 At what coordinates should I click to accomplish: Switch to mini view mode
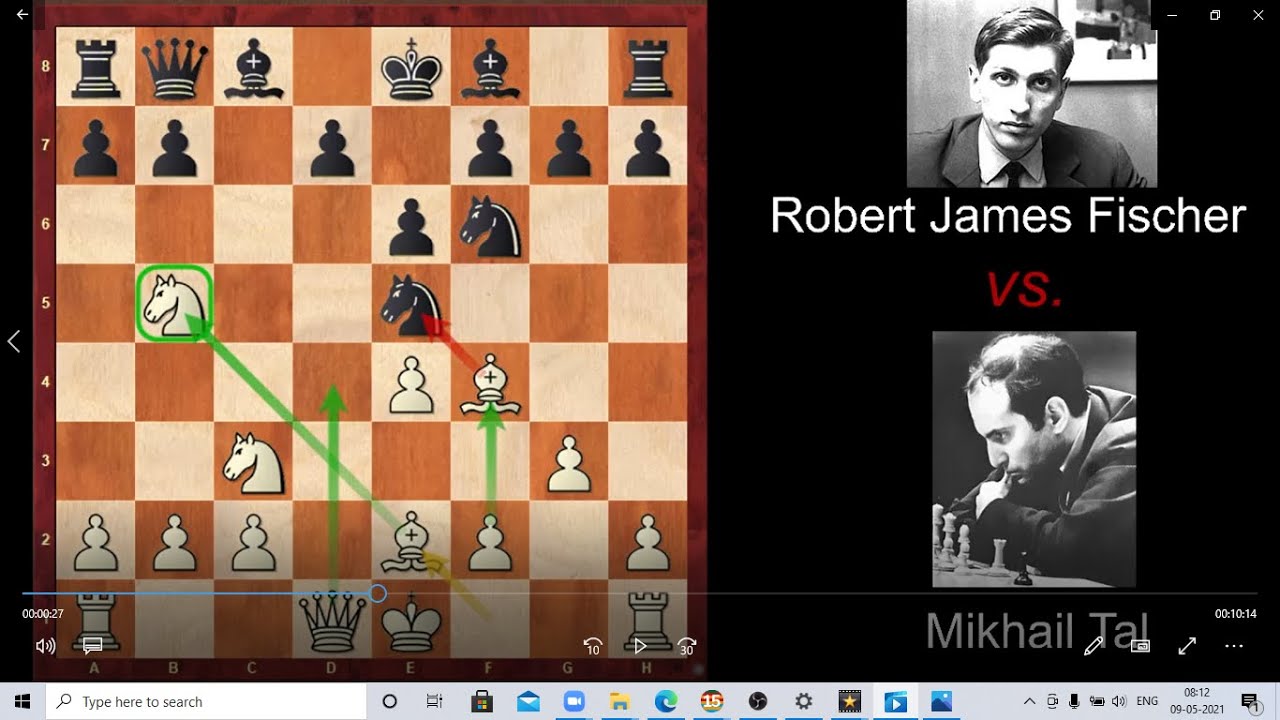1140,646
